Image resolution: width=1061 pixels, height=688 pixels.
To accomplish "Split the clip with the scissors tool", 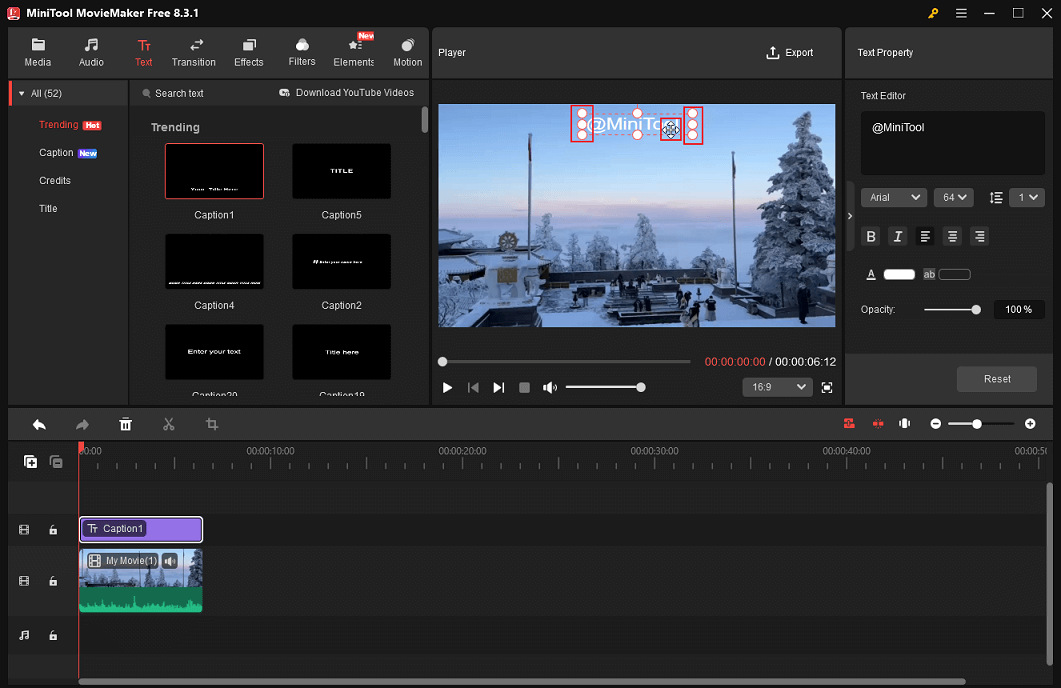I will tap(168, 424).
